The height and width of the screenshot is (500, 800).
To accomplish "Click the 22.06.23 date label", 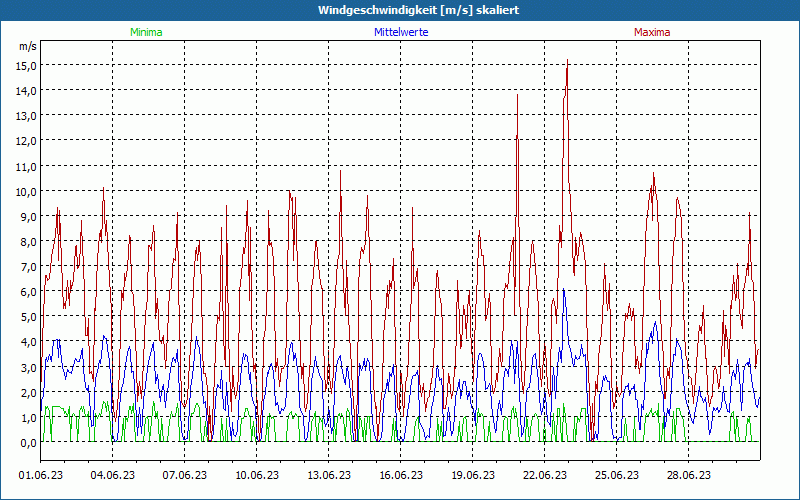I will [544, 475].
